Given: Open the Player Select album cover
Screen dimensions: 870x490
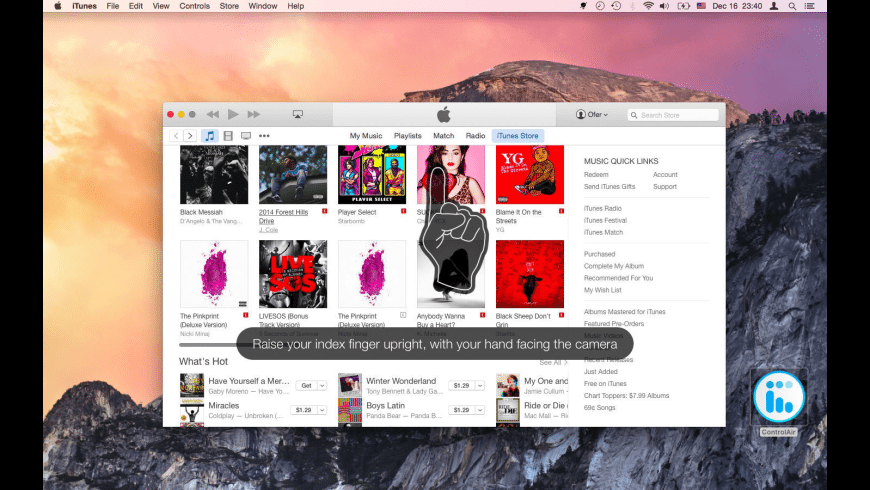Looking at the screenshot, I should coord(372,175).
